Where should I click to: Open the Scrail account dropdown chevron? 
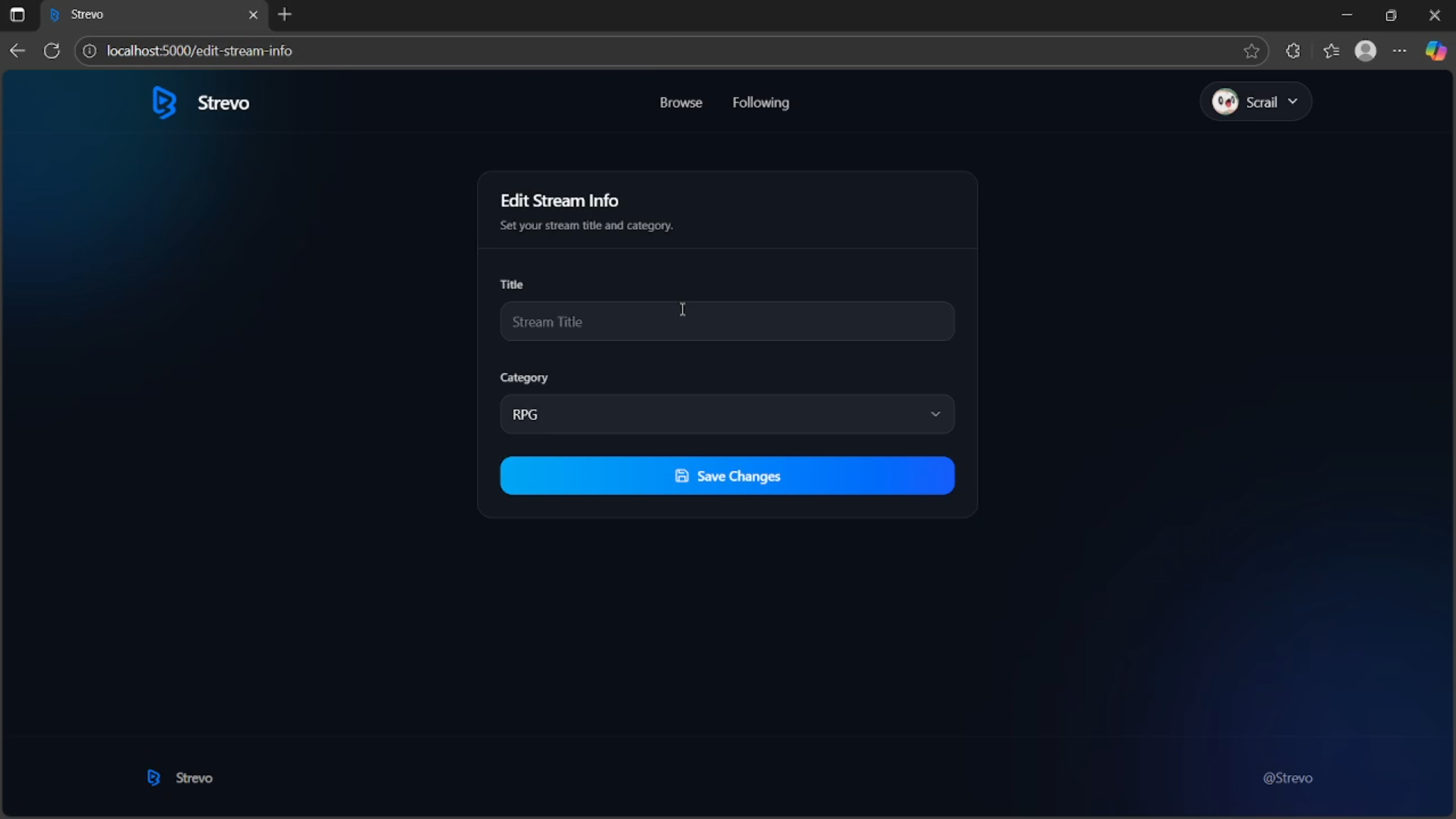click(x=1293, y=102)
